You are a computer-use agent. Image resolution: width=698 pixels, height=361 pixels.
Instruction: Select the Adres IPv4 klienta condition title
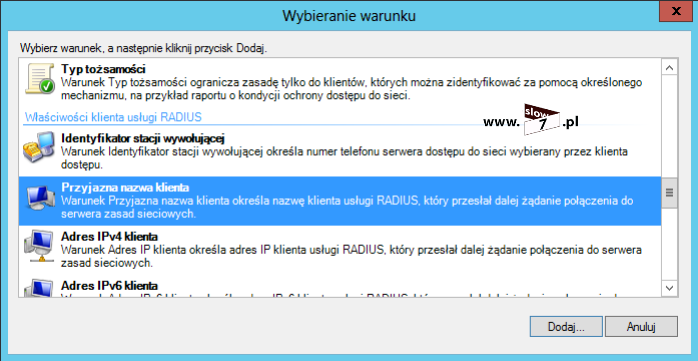109,236
